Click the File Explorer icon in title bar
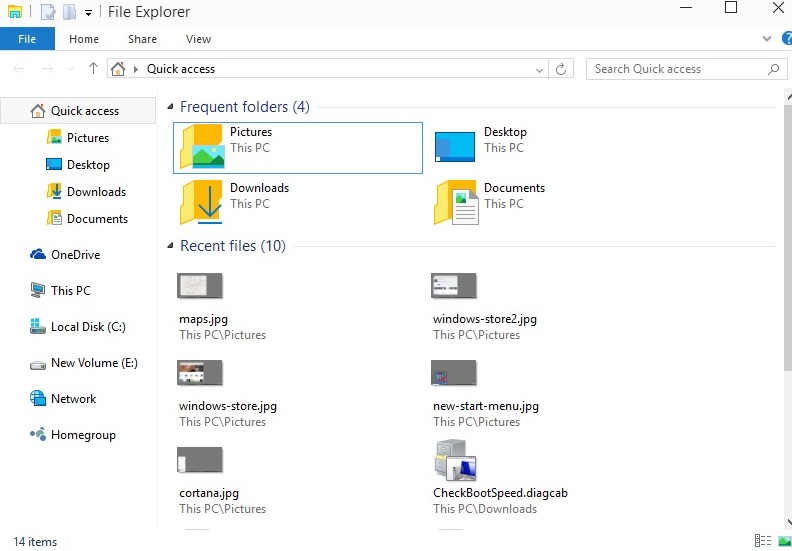The image size is (792, 551). 15,12
